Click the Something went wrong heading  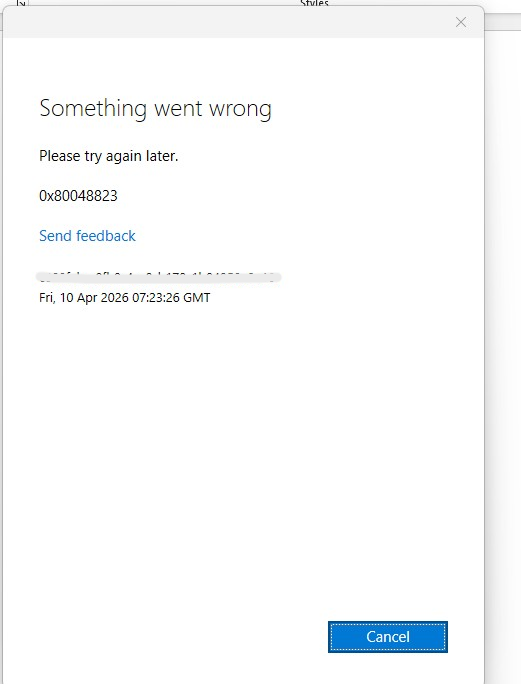[x=155, y=109]
